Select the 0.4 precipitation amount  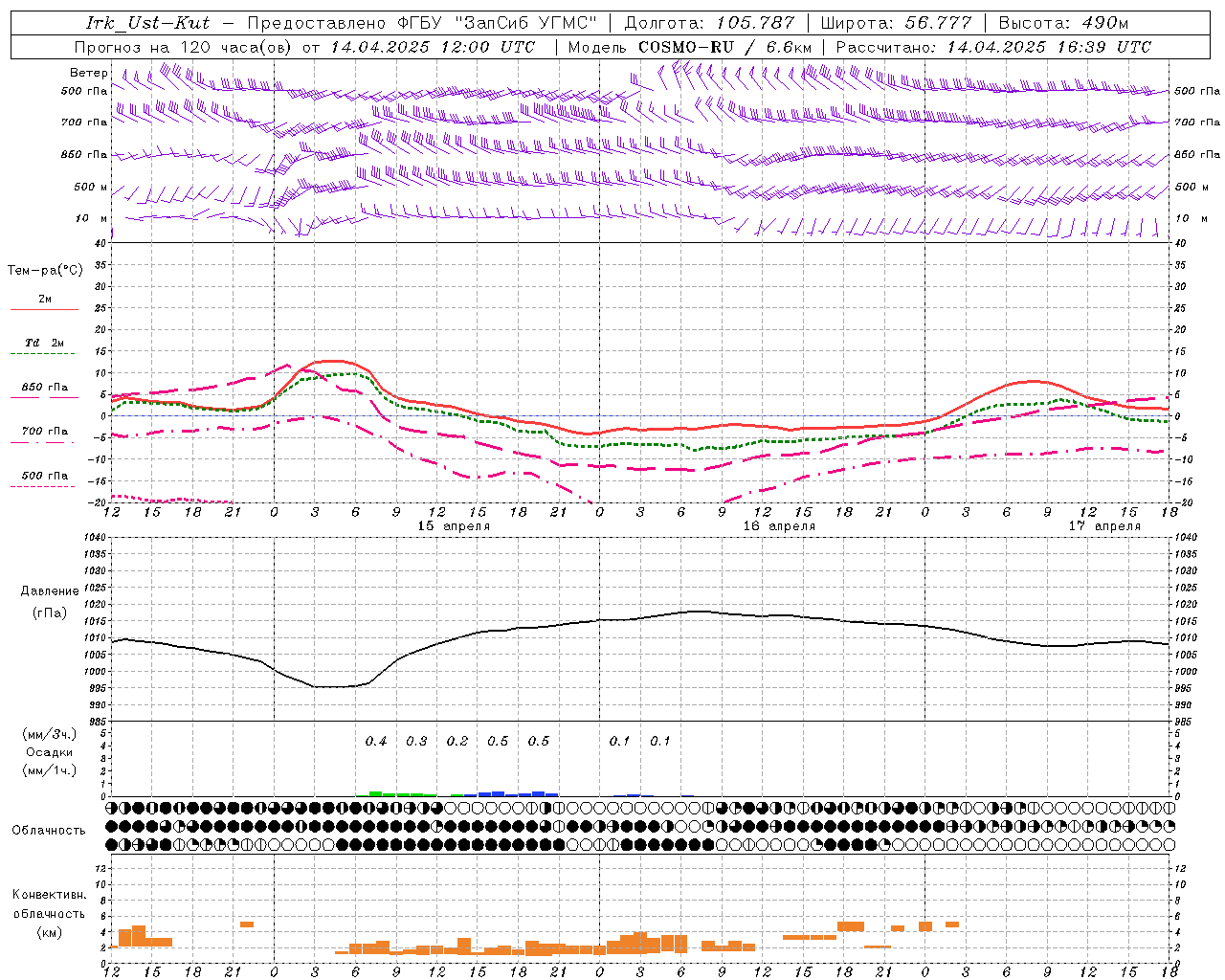[x=376, y=741]
